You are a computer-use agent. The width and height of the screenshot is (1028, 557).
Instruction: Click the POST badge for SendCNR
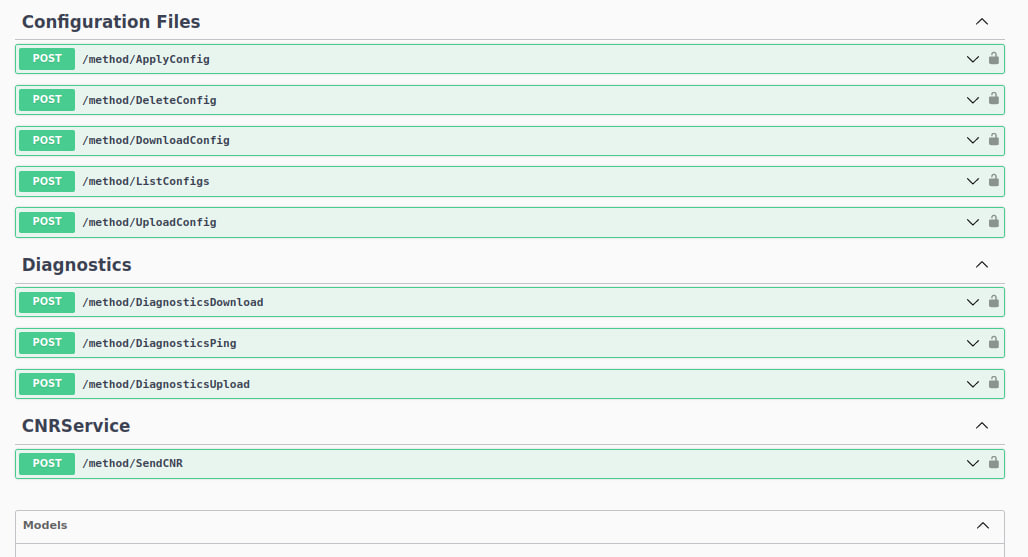click(x=47, y=463)
